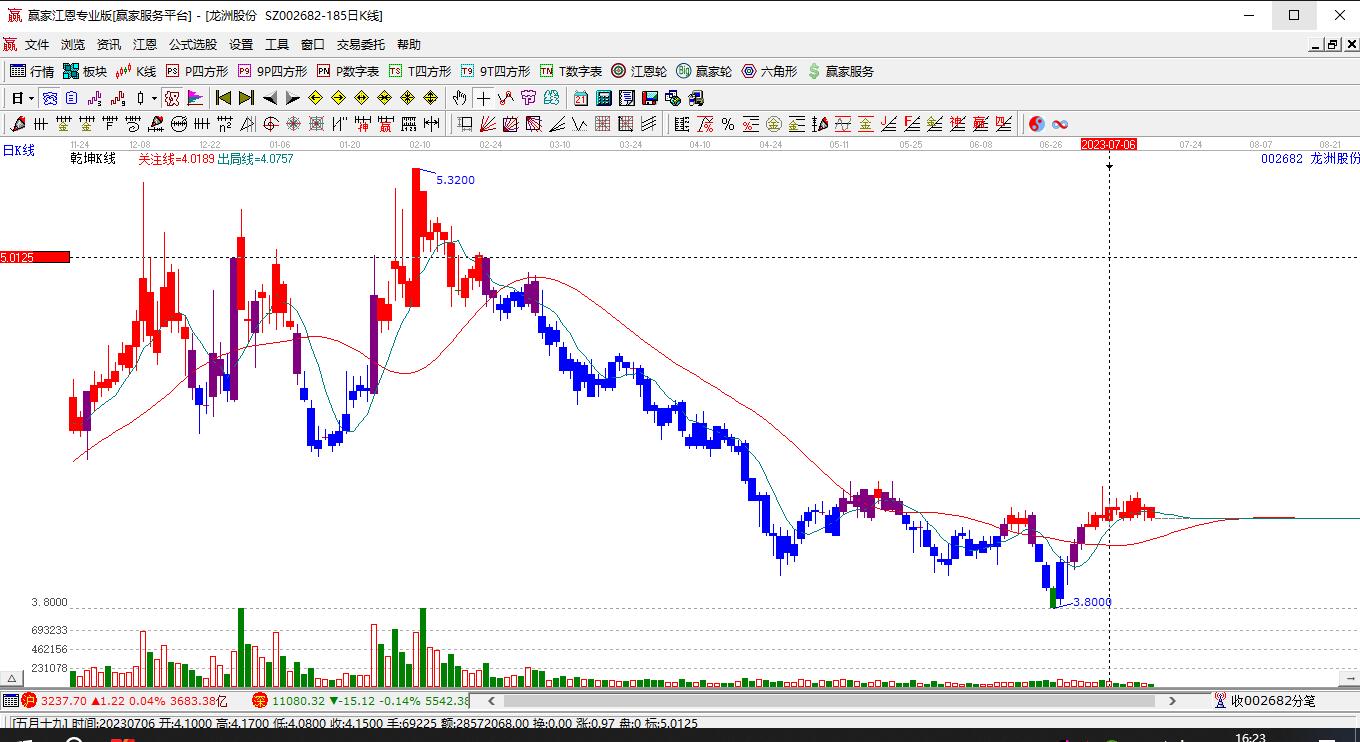Expand the candlestick style dropdown arrow
The height and width of the screenshot is (742, 1360).
coord(154,98)
